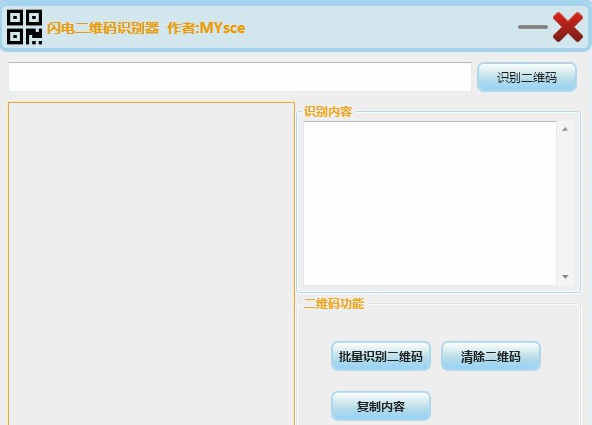Click the scroll down arrow in 识别内容
The width and height of the screenshot is (592, 425).
point(565,277)
